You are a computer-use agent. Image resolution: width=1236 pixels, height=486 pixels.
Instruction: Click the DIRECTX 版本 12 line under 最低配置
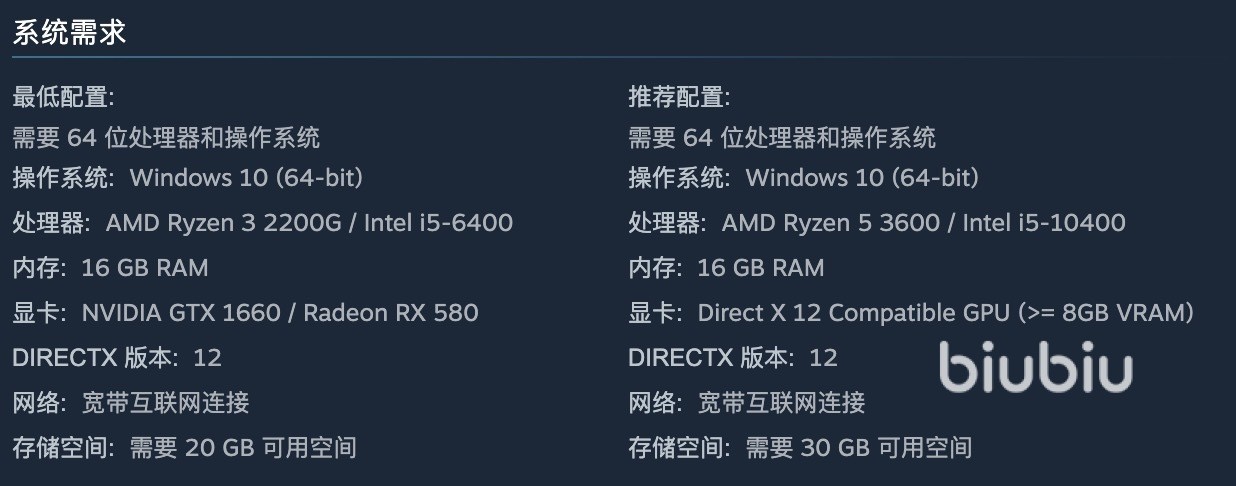[116, 357]
